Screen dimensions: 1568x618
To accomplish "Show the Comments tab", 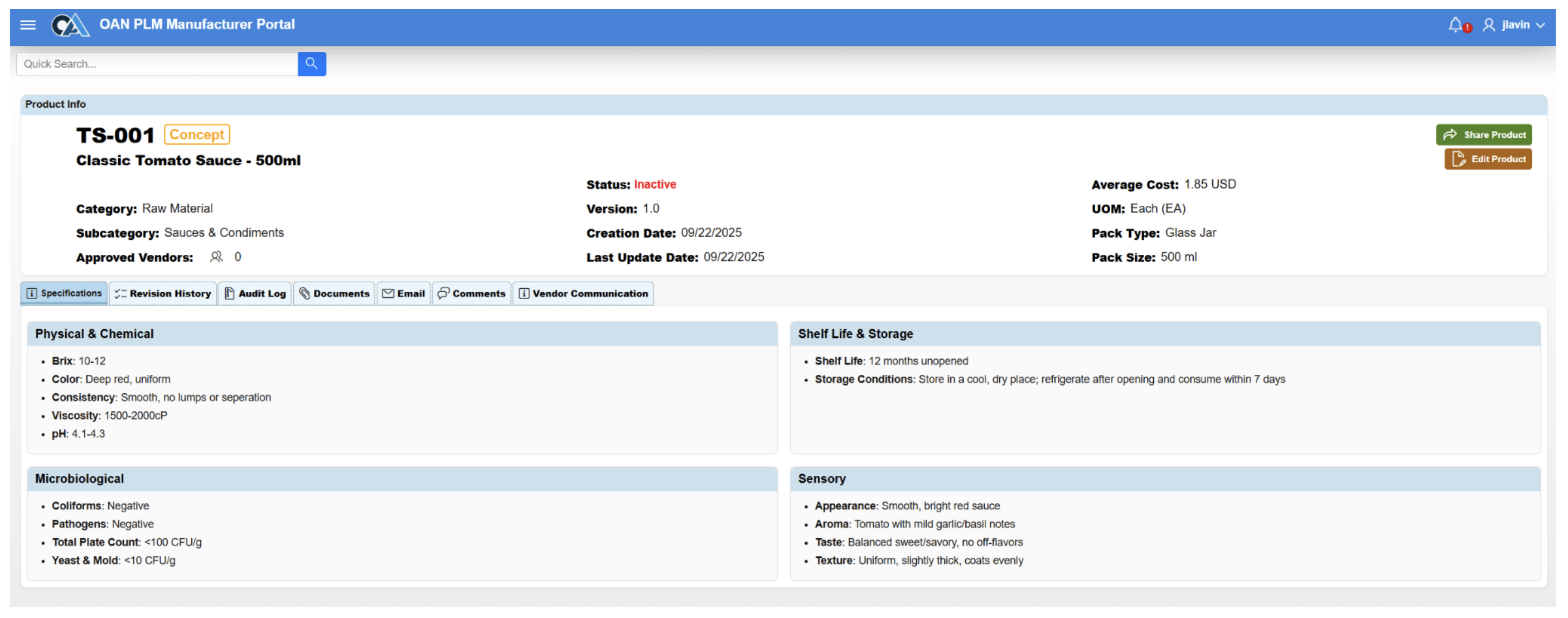I will pos(472,293).
